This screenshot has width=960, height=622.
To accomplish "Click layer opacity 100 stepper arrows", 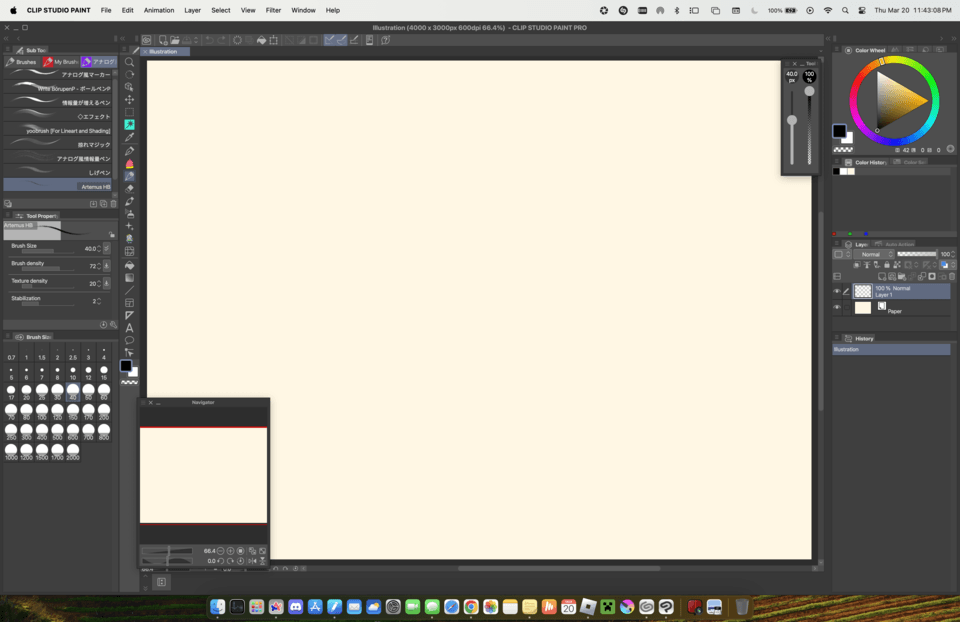I will pyautogui.click(x=953, y=254).
